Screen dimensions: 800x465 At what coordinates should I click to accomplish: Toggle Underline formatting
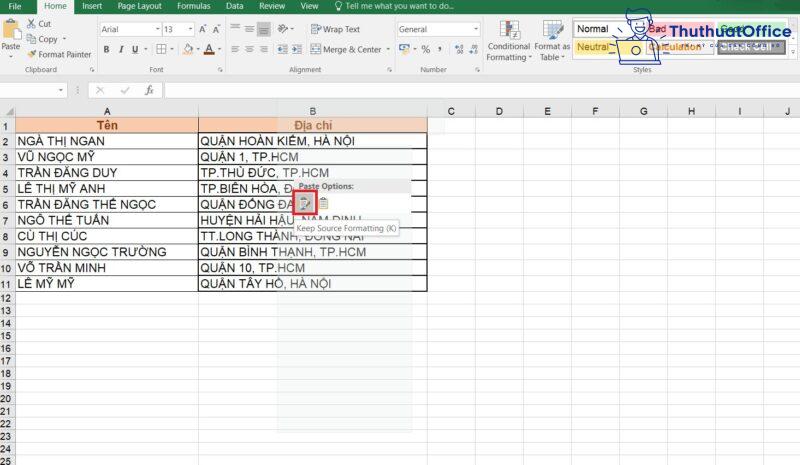(x=135, y=49)
